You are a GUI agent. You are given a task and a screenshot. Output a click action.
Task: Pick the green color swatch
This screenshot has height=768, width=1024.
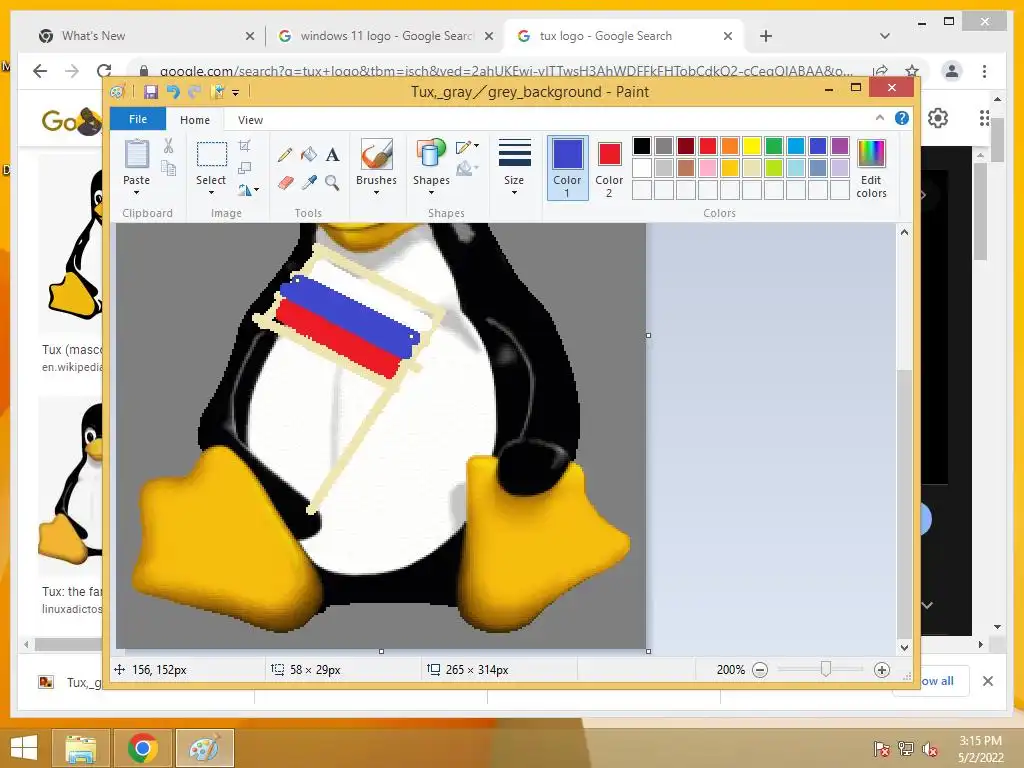[x=774, y=146]
